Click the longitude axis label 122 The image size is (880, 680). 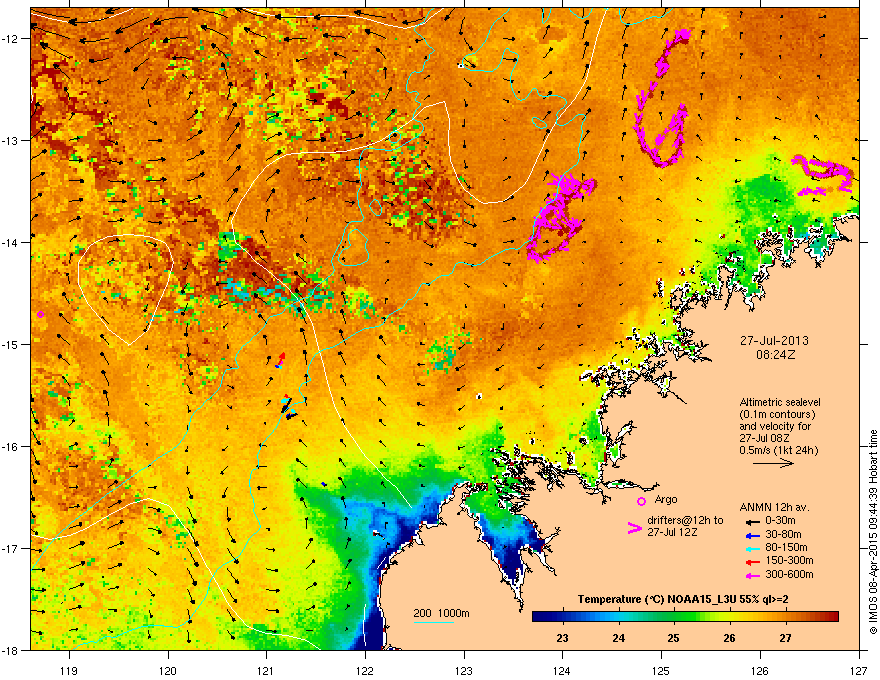coord(365,670)
